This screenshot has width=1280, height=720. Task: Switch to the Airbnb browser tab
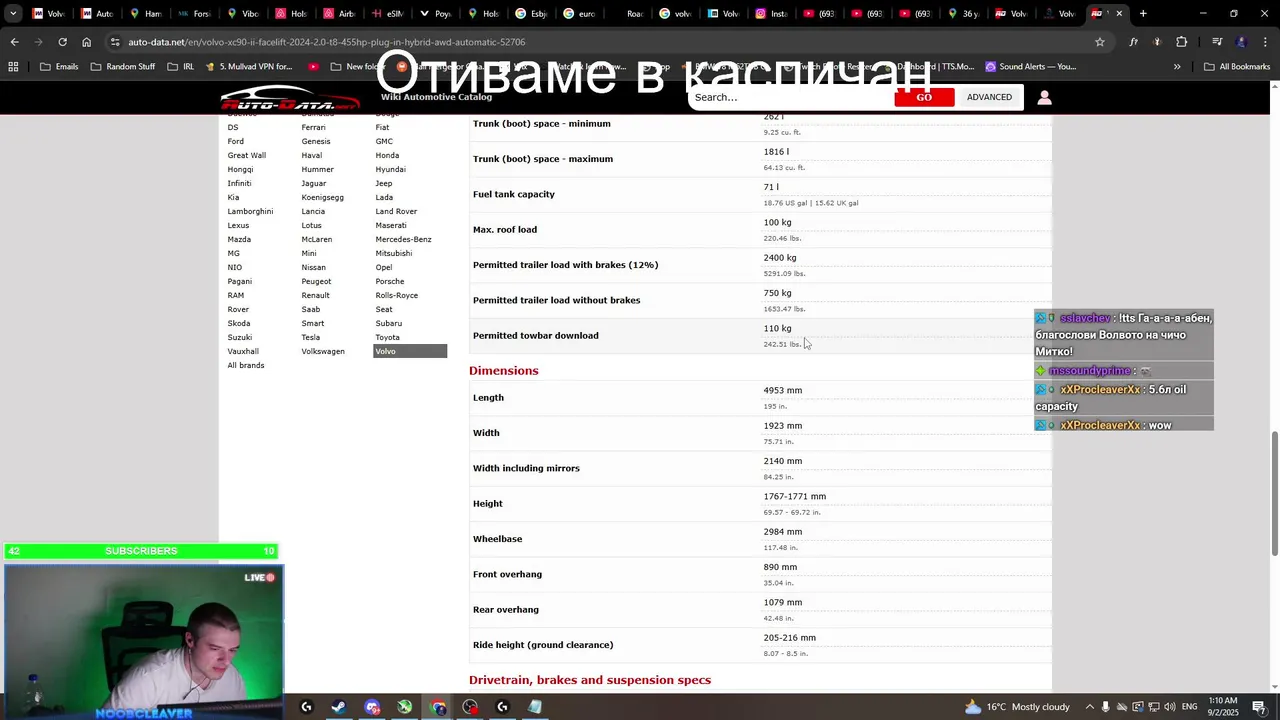coord(341,14)
